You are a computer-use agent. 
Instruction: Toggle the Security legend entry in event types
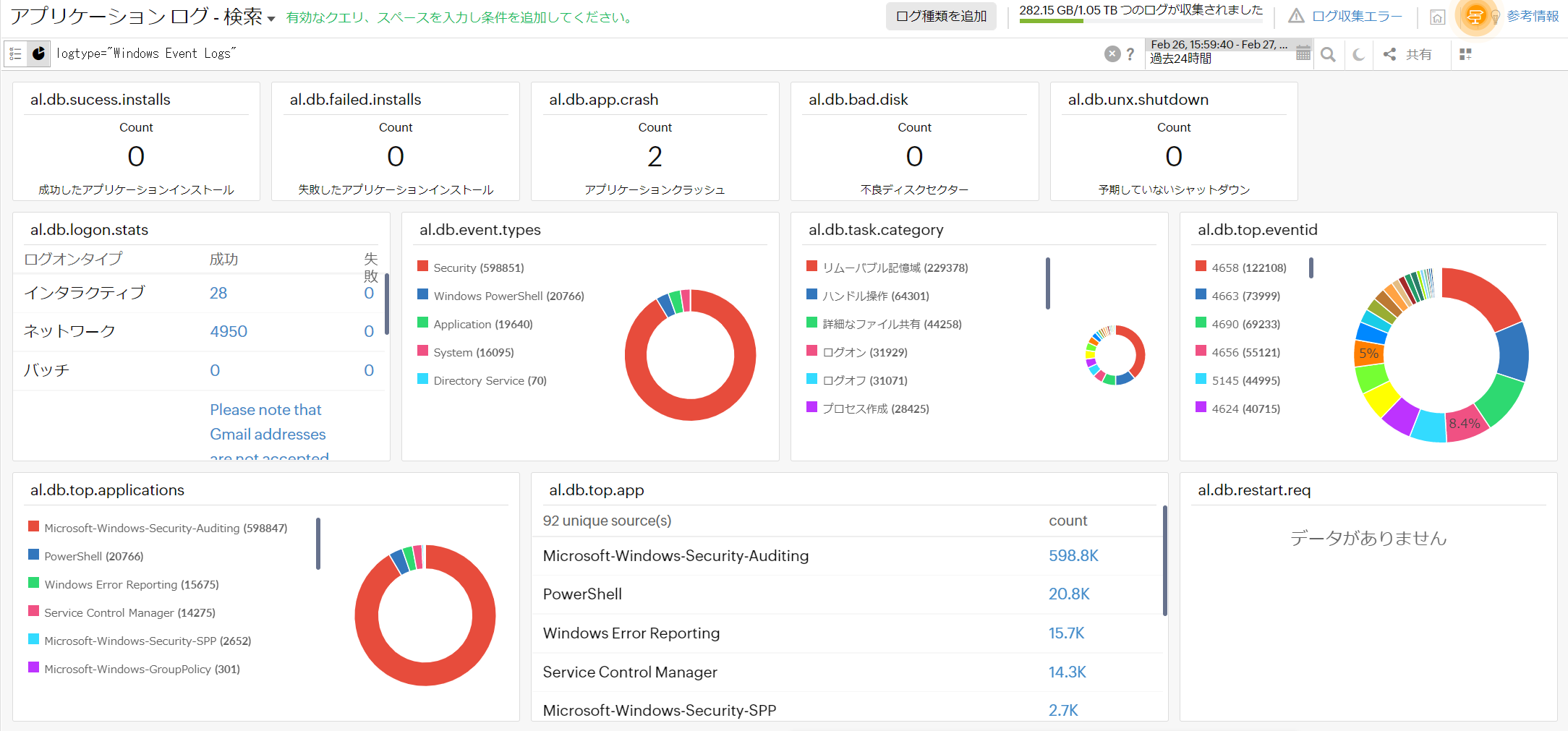(x=478, y=268)
